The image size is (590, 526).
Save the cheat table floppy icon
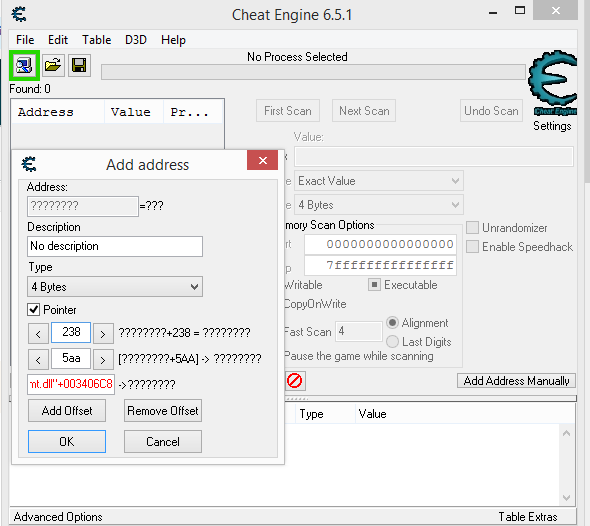[79, 65]
